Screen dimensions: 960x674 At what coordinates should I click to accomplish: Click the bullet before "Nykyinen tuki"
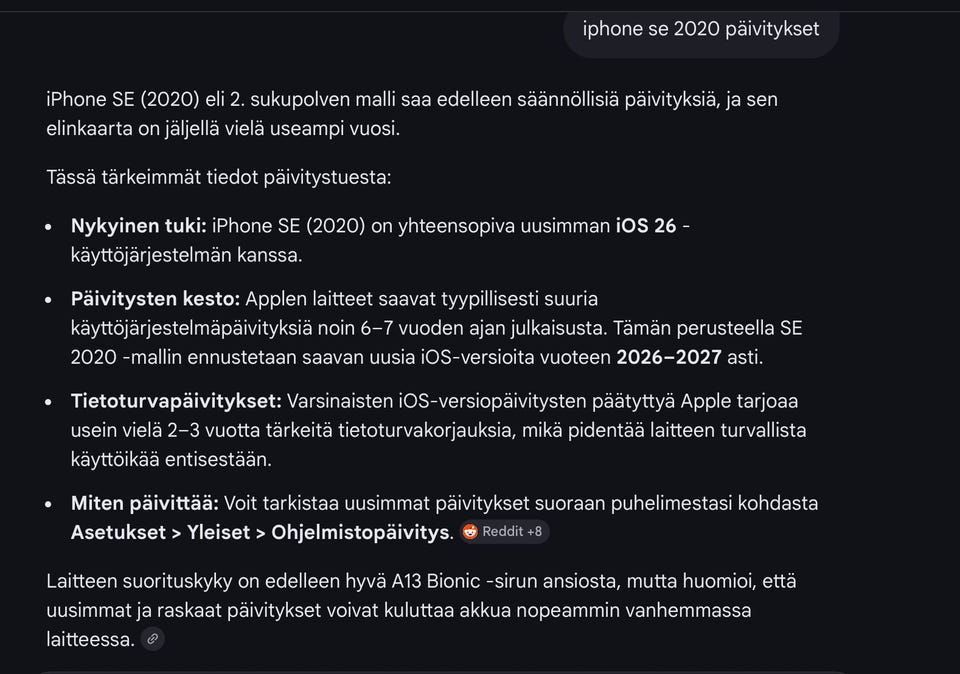pyautogui.click(x=49, y=227)
